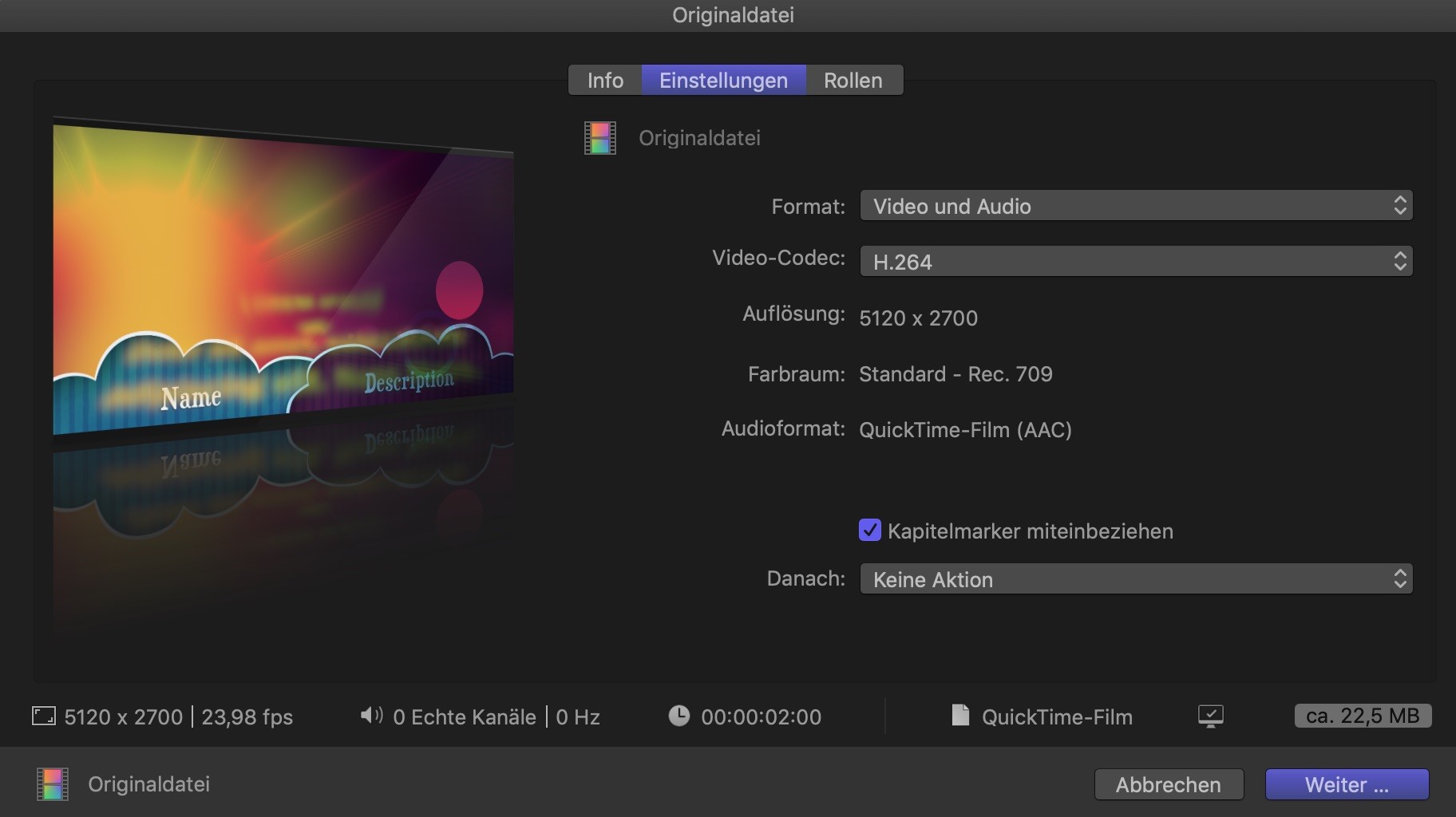Click the 00:00:02:00 duration text
The height and width of the screenshot is (817, 1456).
(761, 717)
